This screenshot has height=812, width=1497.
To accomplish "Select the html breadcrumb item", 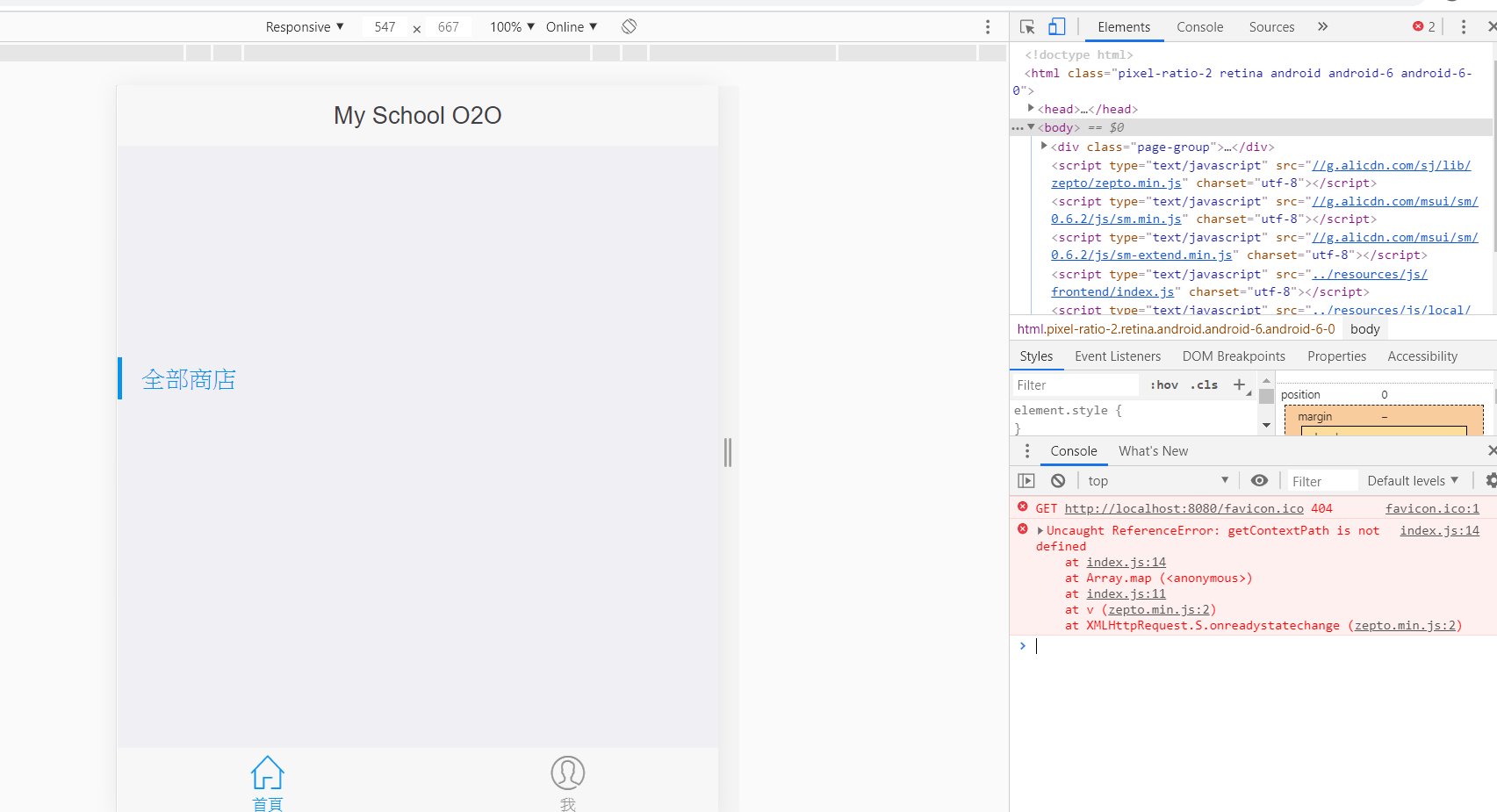I will [x=1176, y=329].
